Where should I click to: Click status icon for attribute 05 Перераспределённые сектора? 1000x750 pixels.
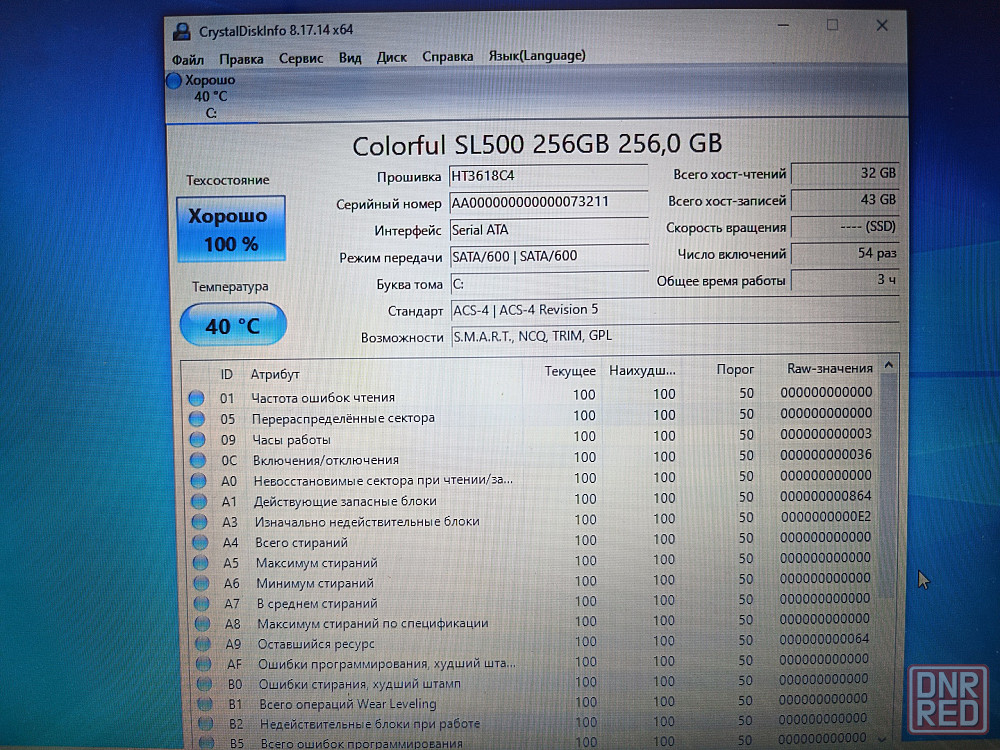(197, 419)
